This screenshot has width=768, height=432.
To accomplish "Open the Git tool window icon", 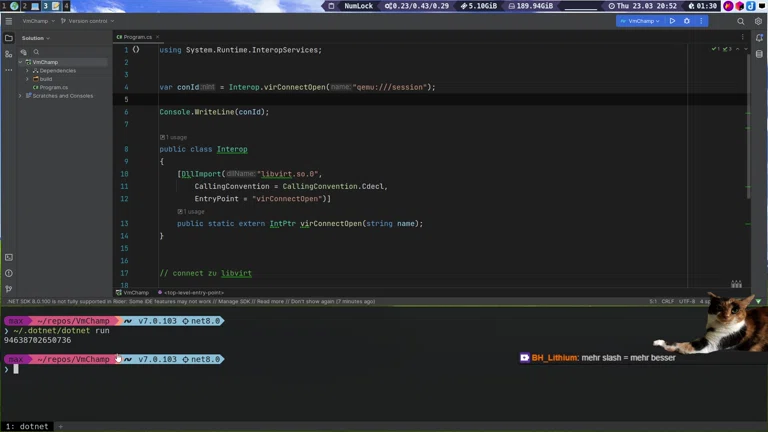I will [x=9, y=289].
